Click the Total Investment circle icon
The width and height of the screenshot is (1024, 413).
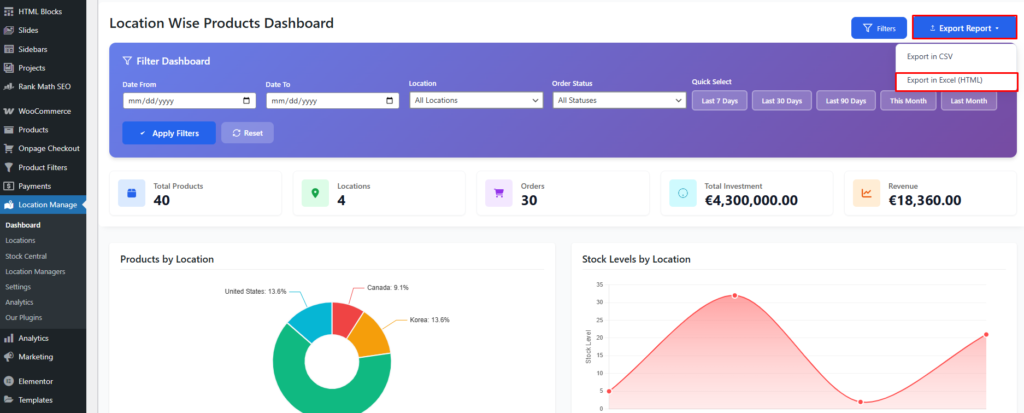click(682, 193)
